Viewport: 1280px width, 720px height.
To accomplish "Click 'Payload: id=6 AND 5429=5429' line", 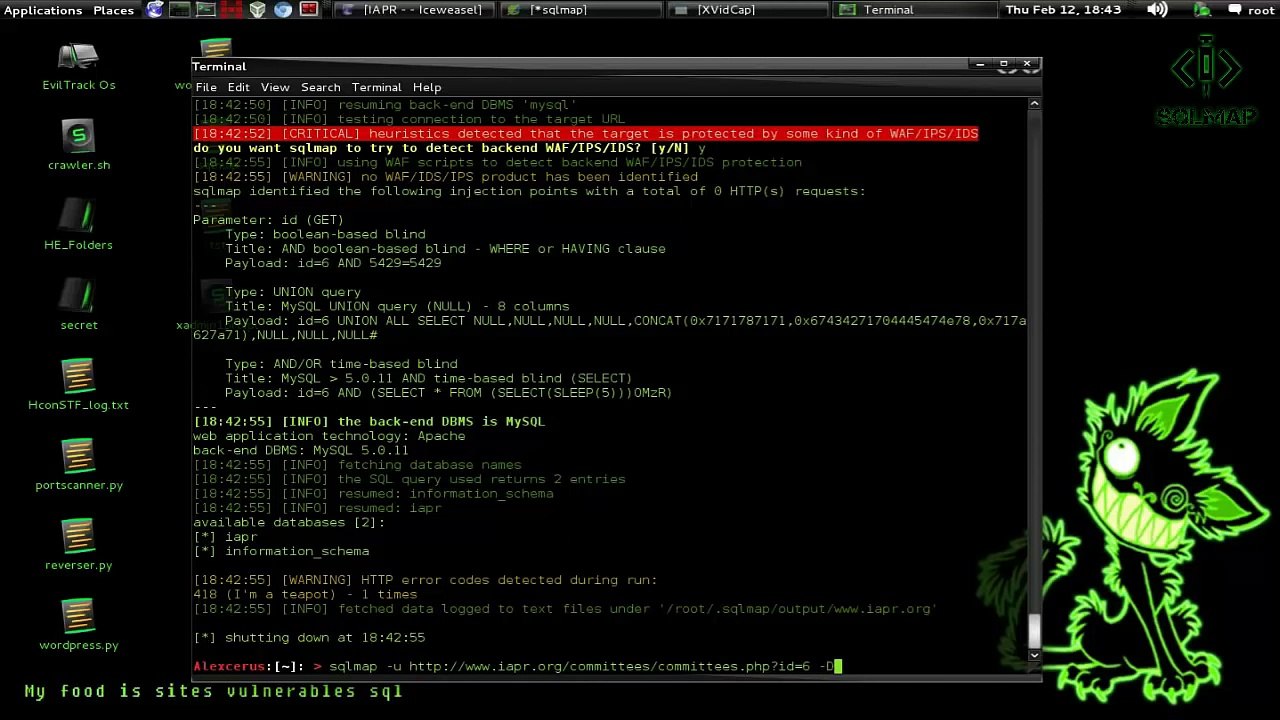I will 333,263.
